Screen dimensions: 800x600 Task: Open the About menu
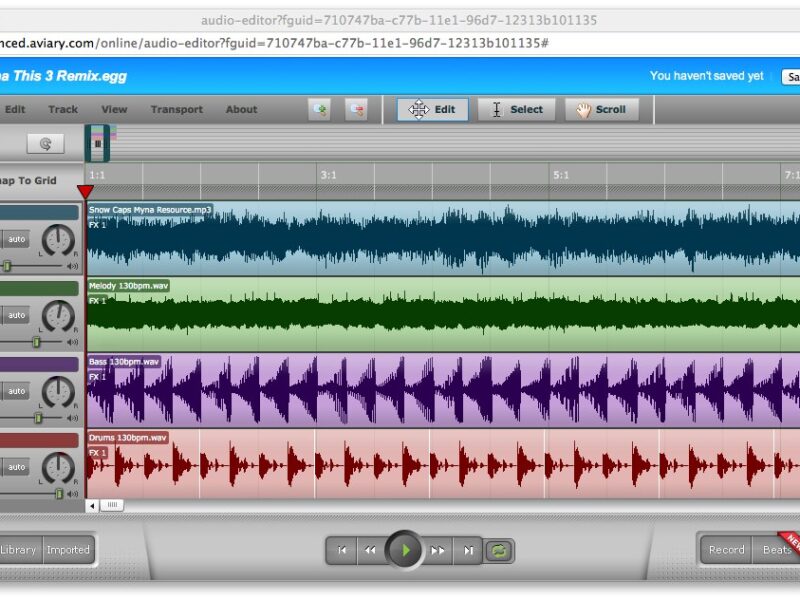(241, 110)
